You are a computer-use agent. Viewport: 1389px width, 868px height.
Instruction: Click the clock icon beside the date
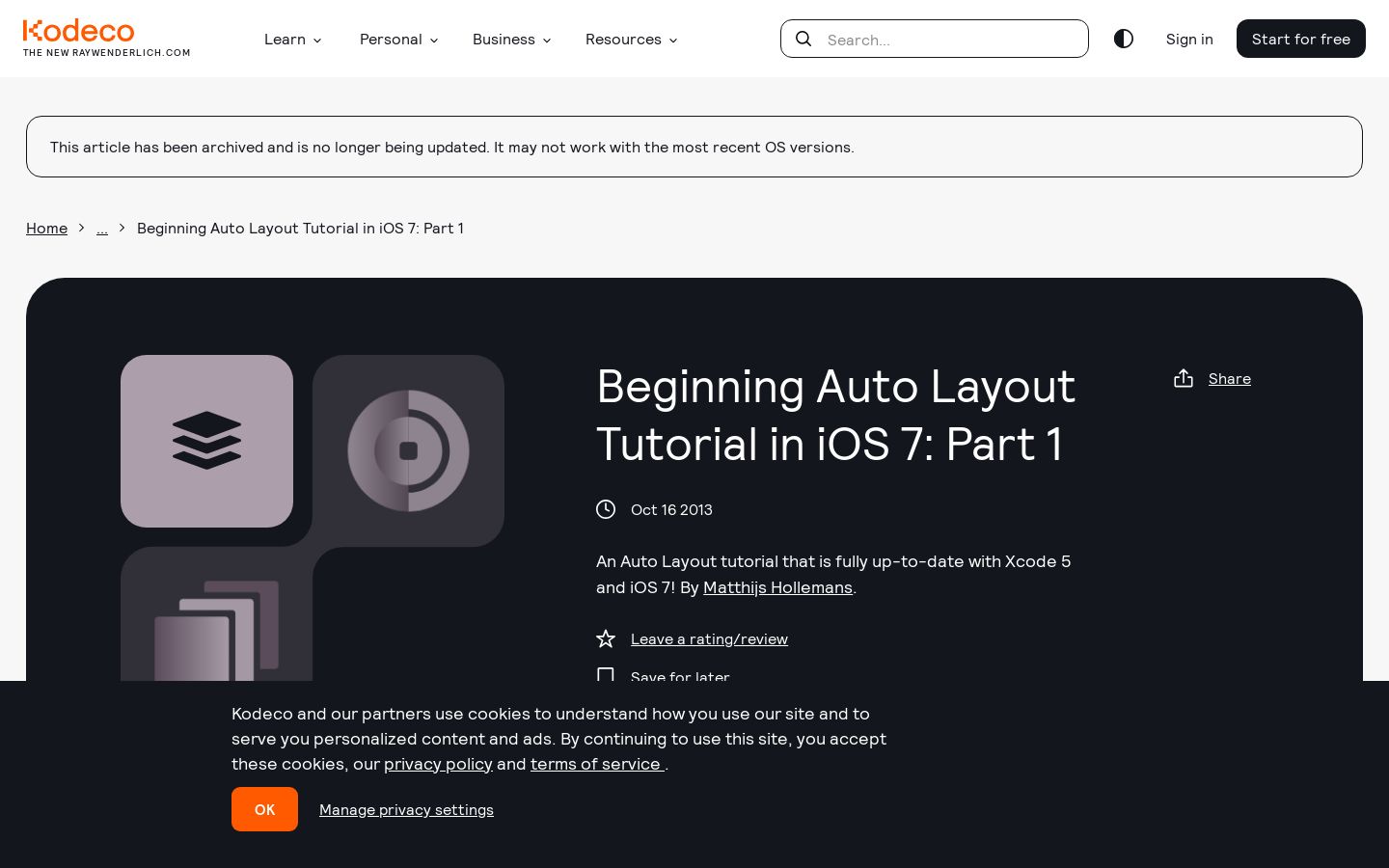click(x=606, y=509)
